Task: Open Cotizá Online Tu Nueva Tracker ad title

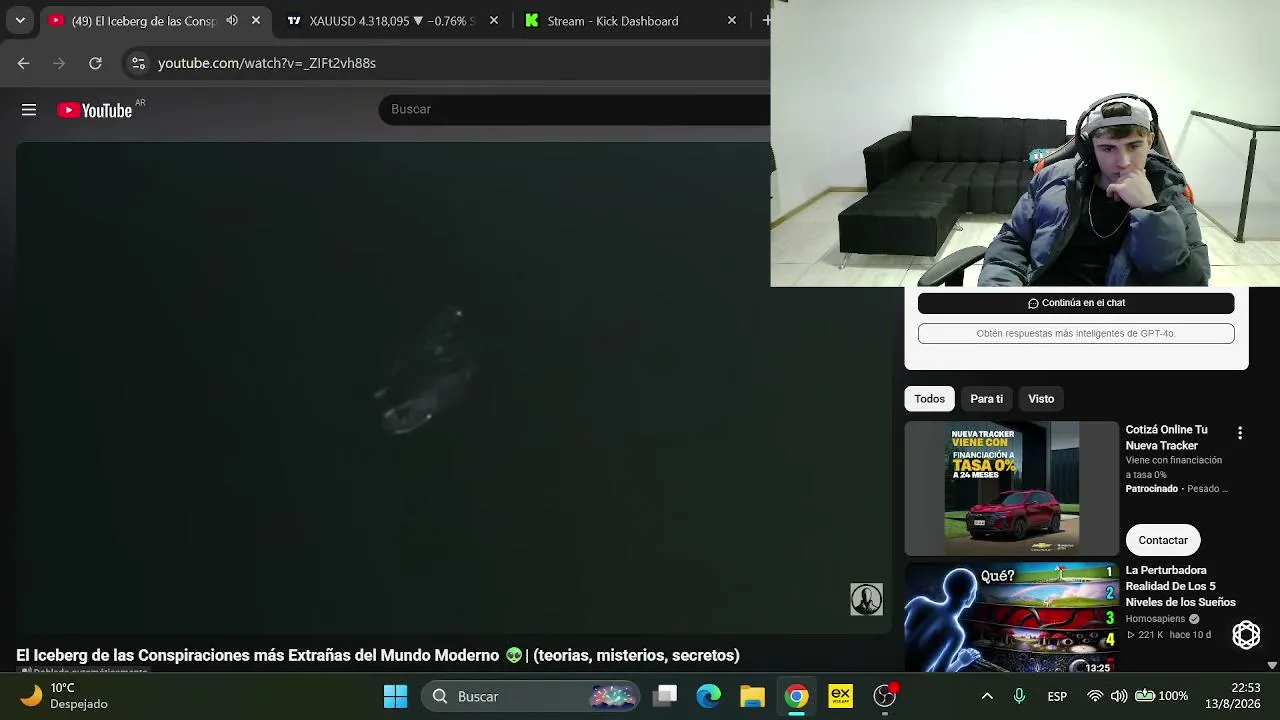Action: tap(1167, 438)
